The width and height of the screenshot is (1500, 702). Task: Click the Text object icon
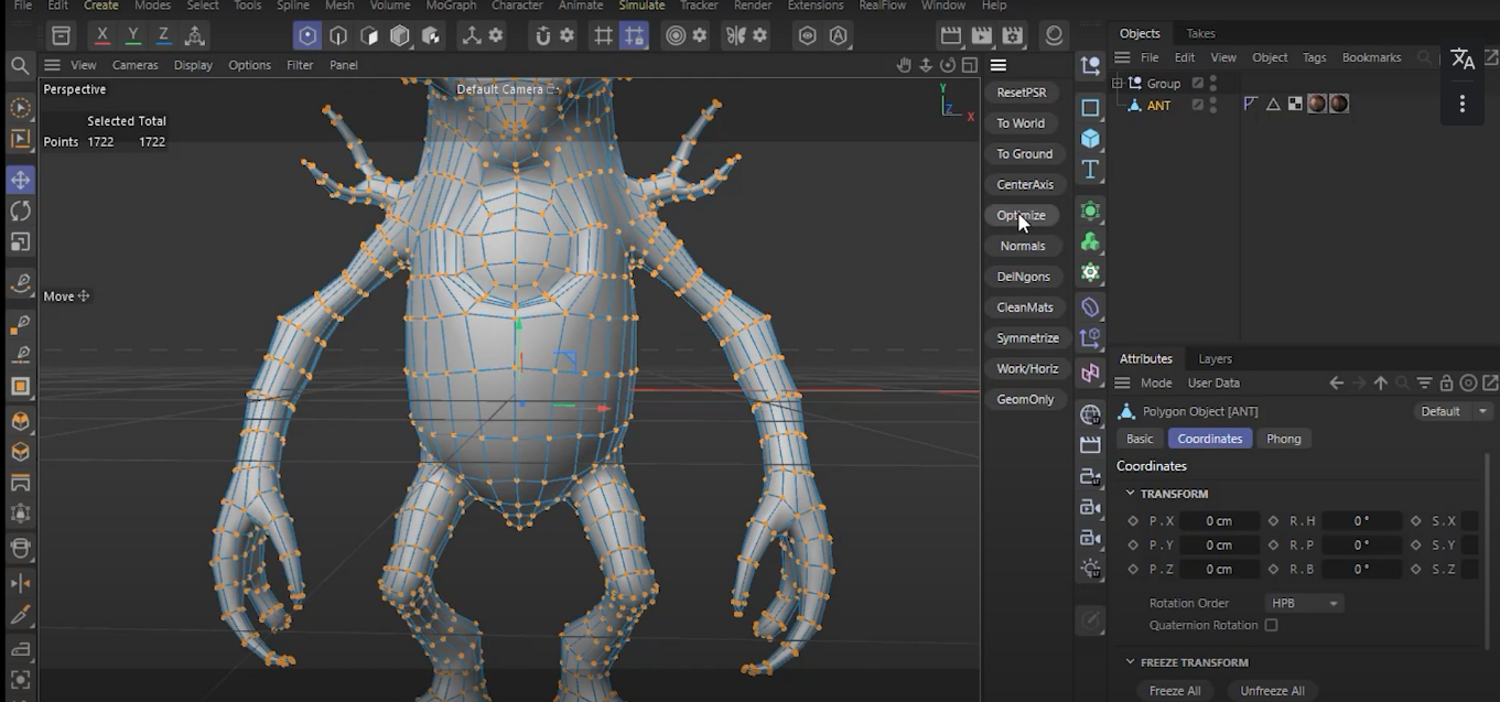click(x=1090, y=169)
